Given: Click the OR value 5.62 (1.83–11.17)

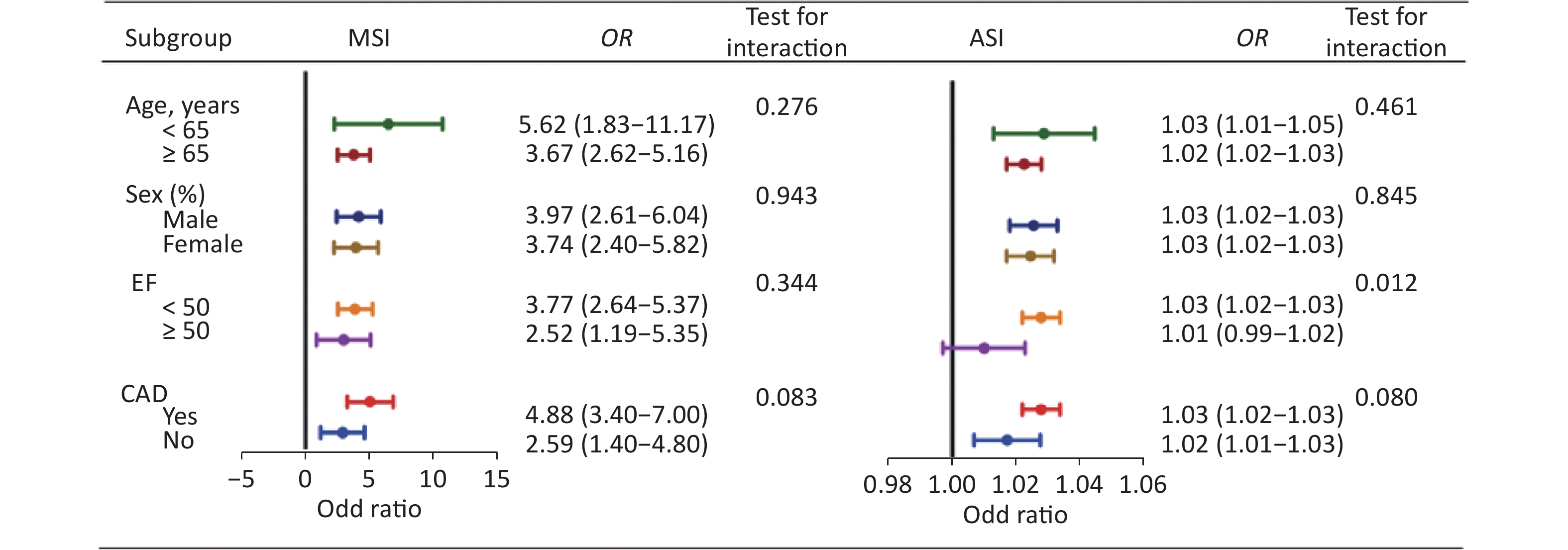Looking at the screenshot, I should tap(617, 125).
